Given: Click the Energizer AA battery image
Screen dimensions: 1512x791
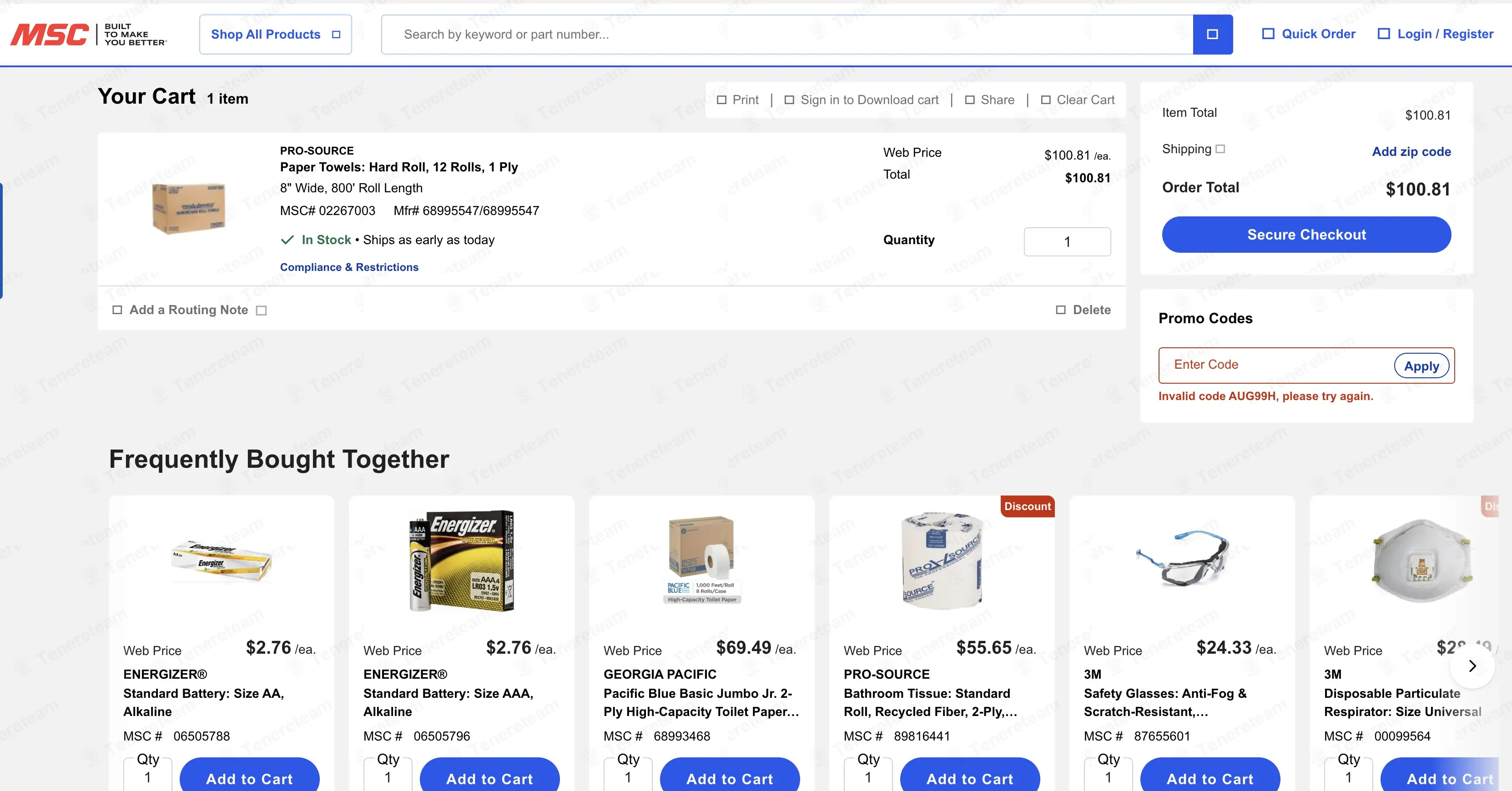Looking at the screenshot, I should pyautogui.click(x=221, y=561).
